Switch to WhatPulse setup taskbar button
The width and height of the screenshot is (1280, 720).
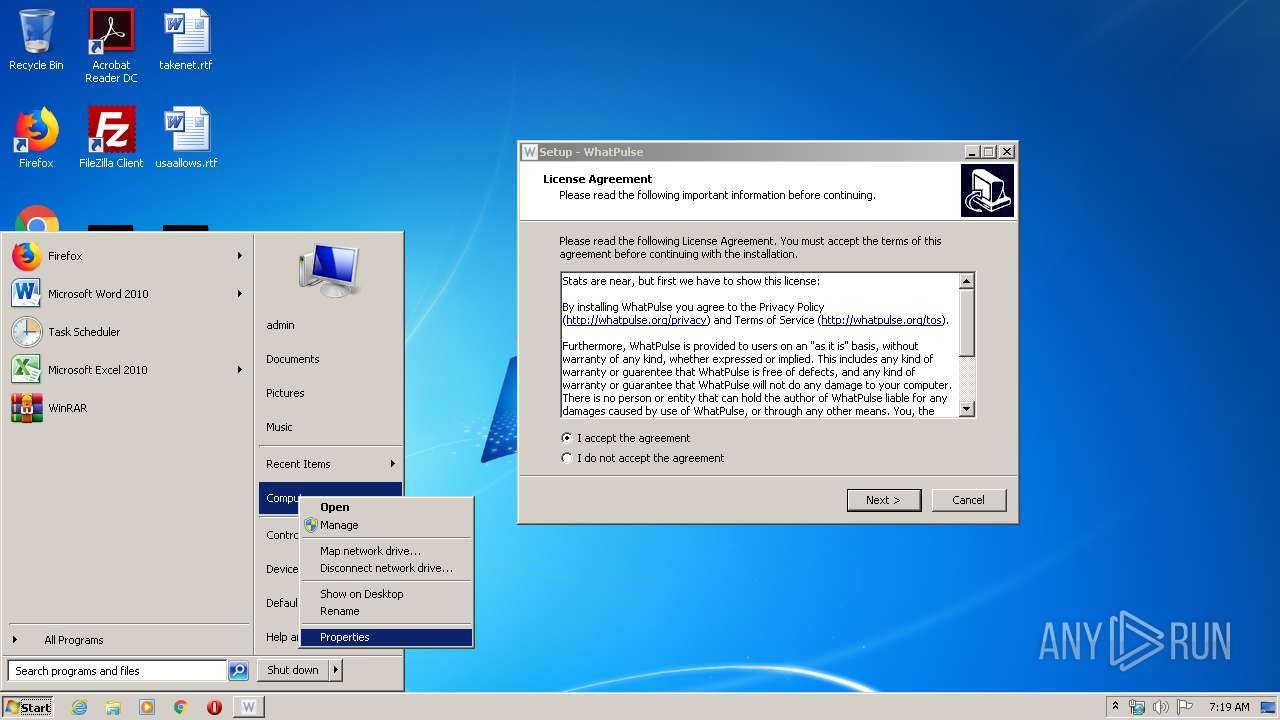click(249, 707)
